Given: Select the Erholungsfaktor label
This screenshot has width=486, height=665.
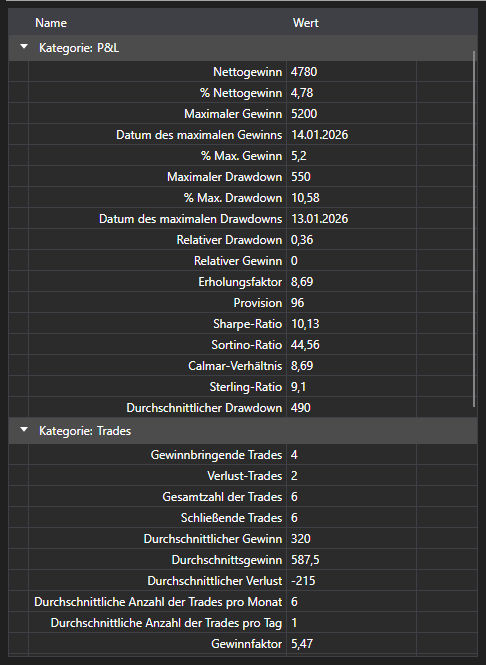Looking at the screenshot, I should (x=240, y=282).
